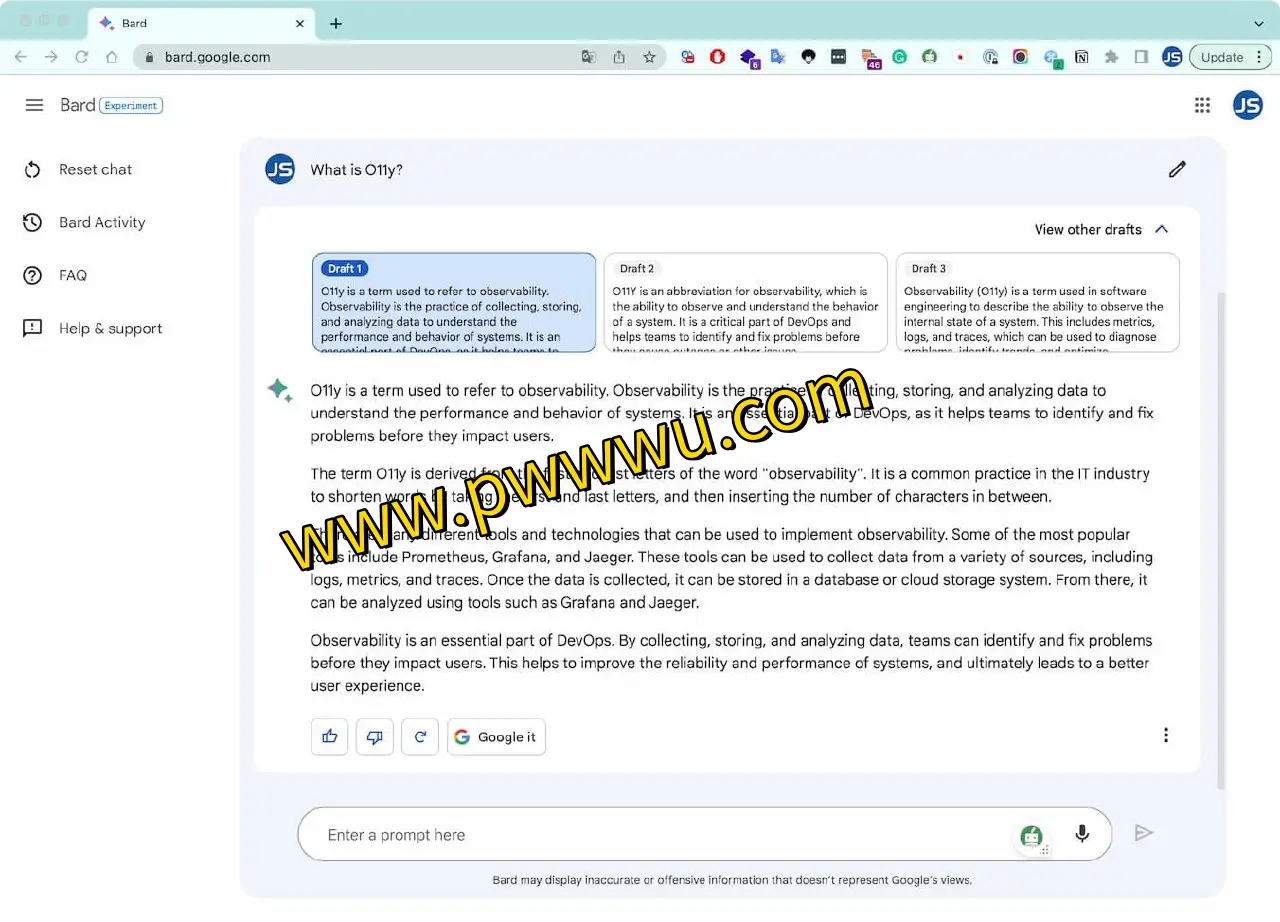The image size is (1280, 922).
Task: Open the hamburger main menu
Action: tap(34, 105)
